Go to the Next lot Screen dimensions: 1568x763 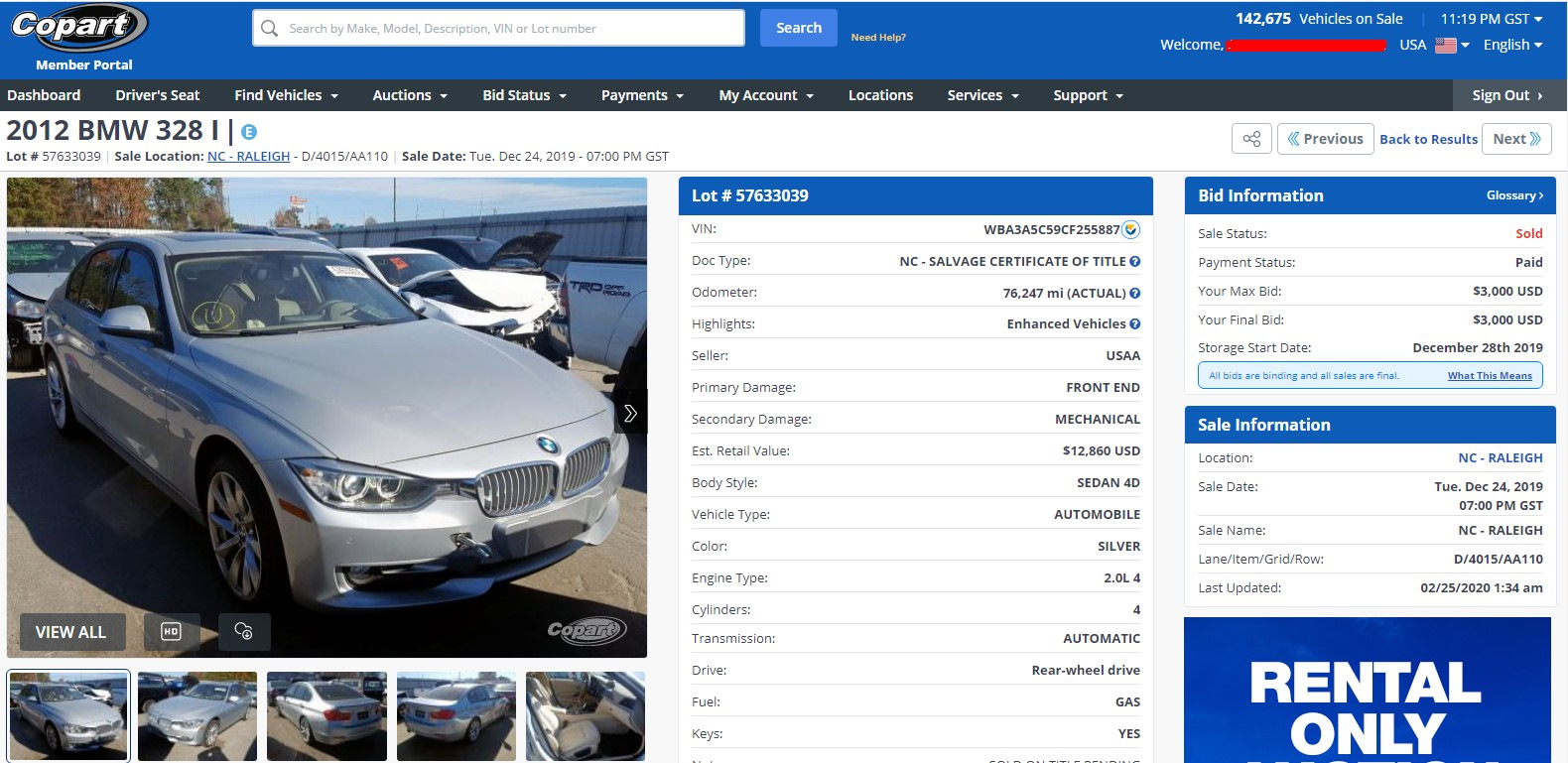(x=1516, y=139)
